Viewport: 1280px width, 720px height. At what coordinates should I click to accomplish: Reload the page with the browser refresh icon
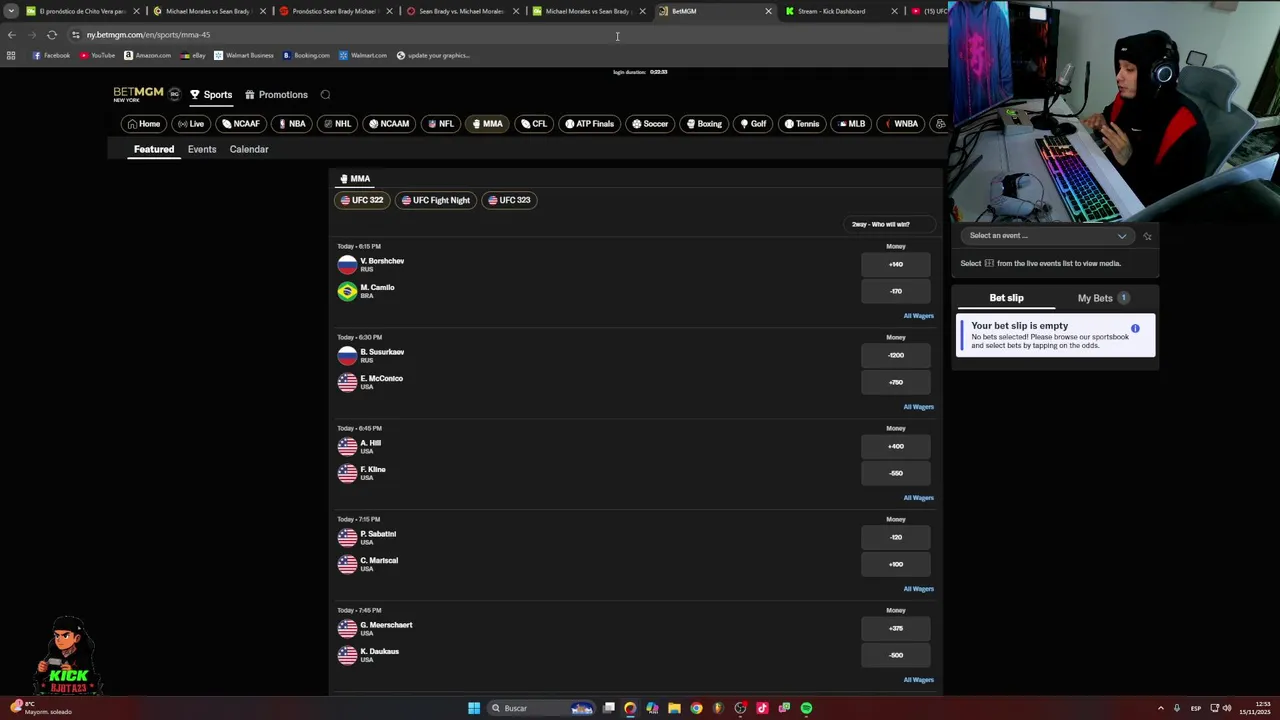click(52, 35)
